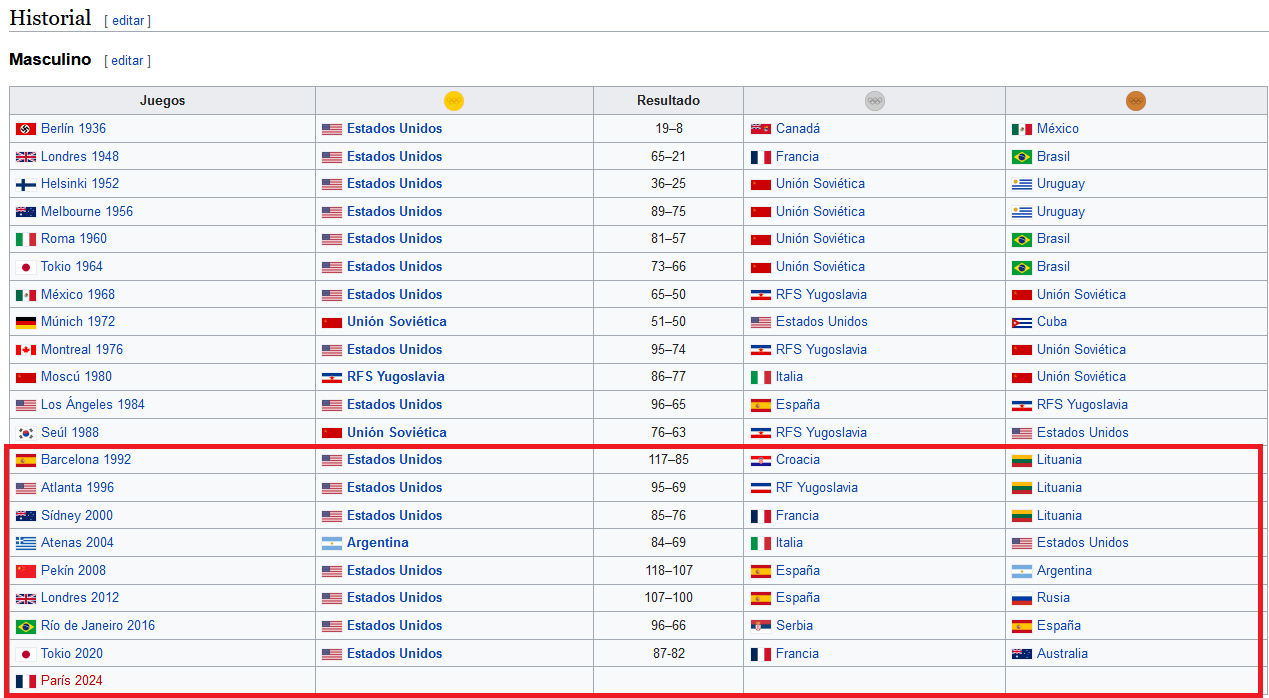1269x698 pixels.
Task: Click the Argentina flag in Atenas 2004 gold column
Action: point(332,543)
